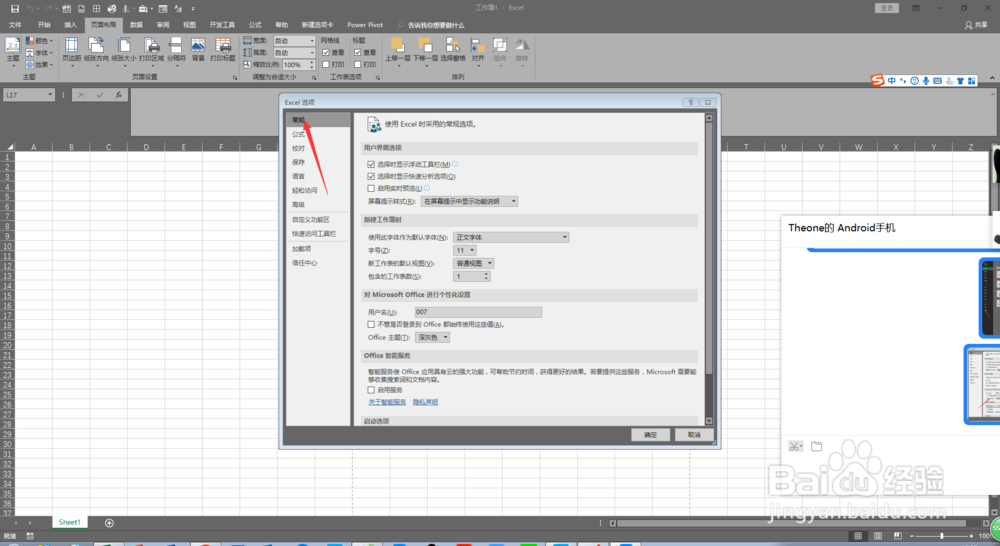Toggle headings View (查看) checkbox
Viewport: 1000px width, 546px height.
tap(358, 52)
